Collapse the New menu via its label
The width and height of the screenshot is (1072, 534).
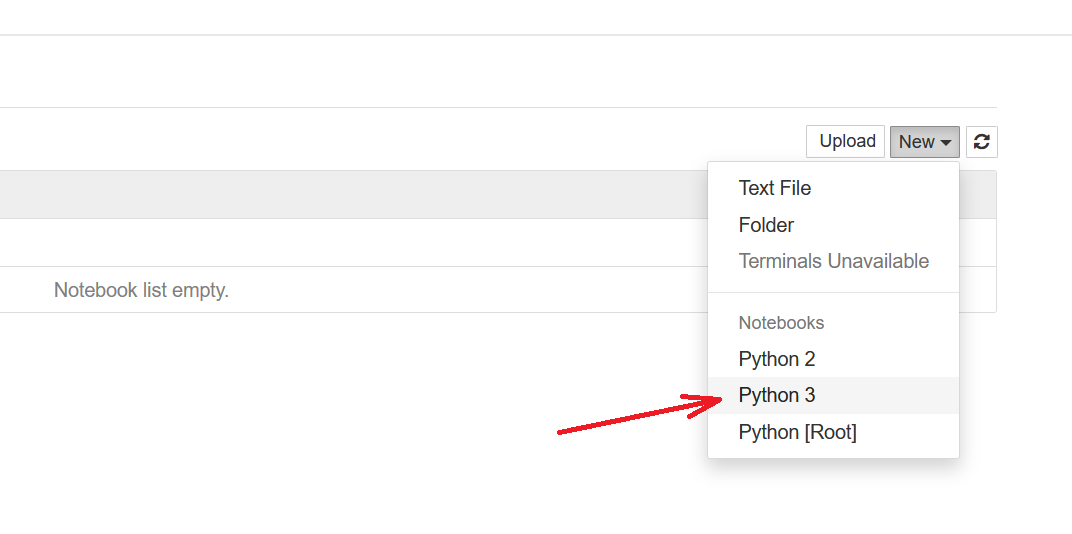point(916,142)
